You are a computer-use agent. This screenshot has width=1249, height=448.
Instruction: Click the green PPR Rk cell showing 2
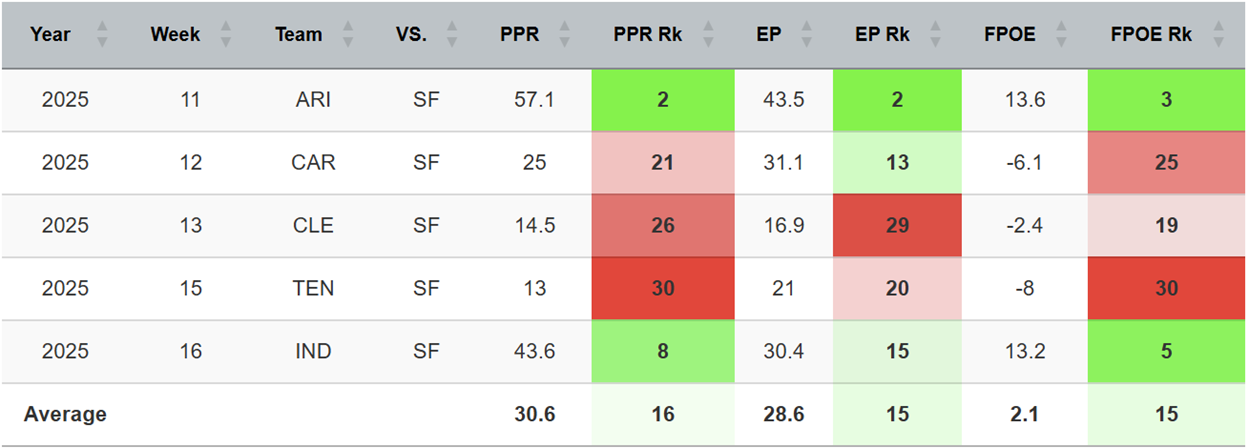[x=663, y=99]
